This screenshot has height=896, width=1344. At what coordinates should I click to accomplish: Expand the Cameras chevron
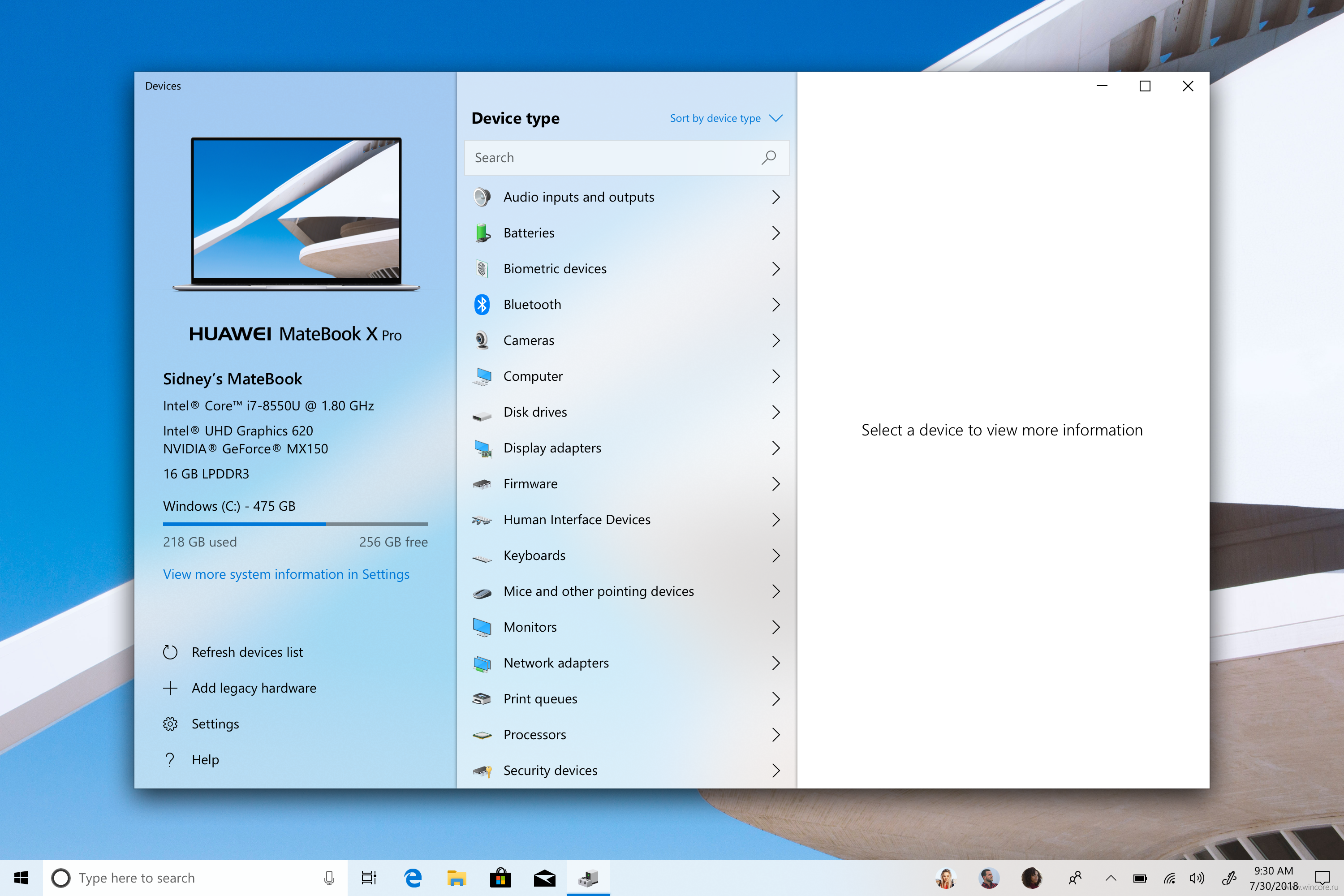[x=775, y=340]
